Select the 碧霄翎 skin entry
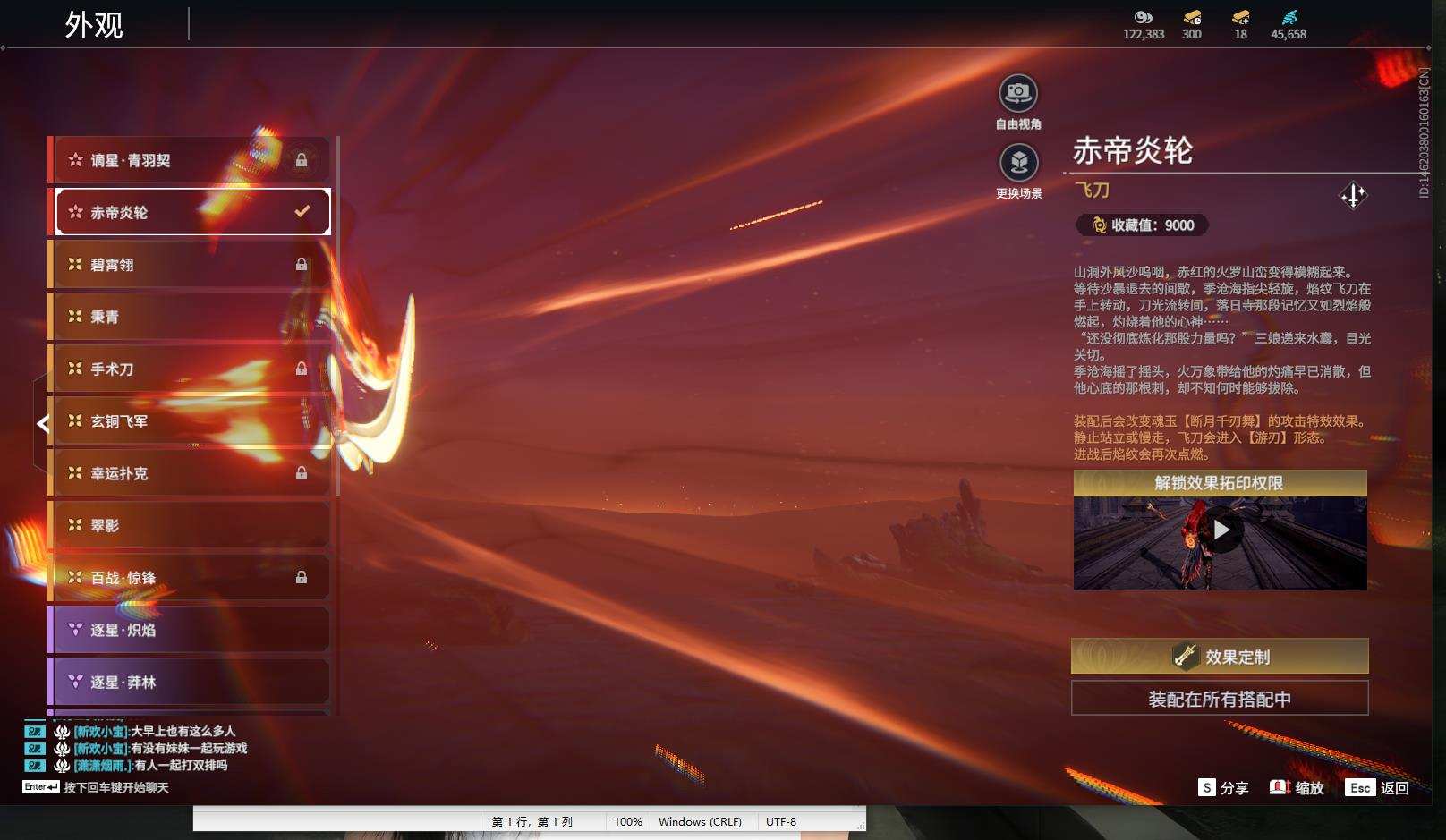1446x840 pixels. (x=190, y=264)
